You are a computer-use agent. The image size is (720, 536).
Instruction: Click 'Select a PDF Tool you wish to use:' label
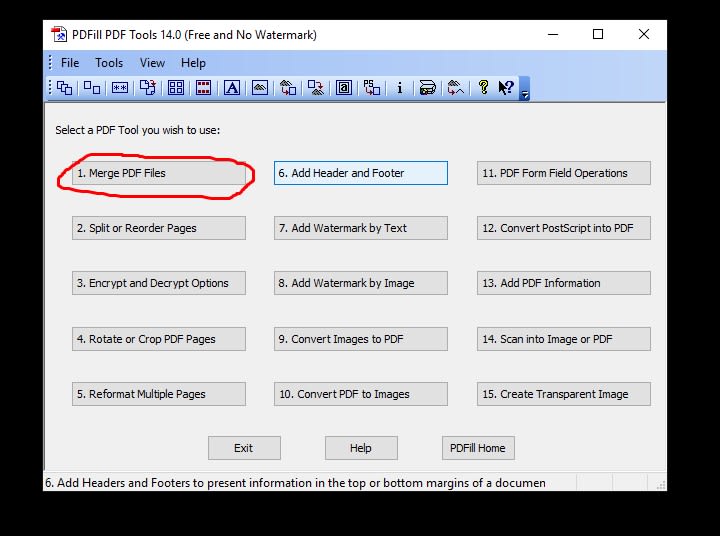tap(138, 130)
